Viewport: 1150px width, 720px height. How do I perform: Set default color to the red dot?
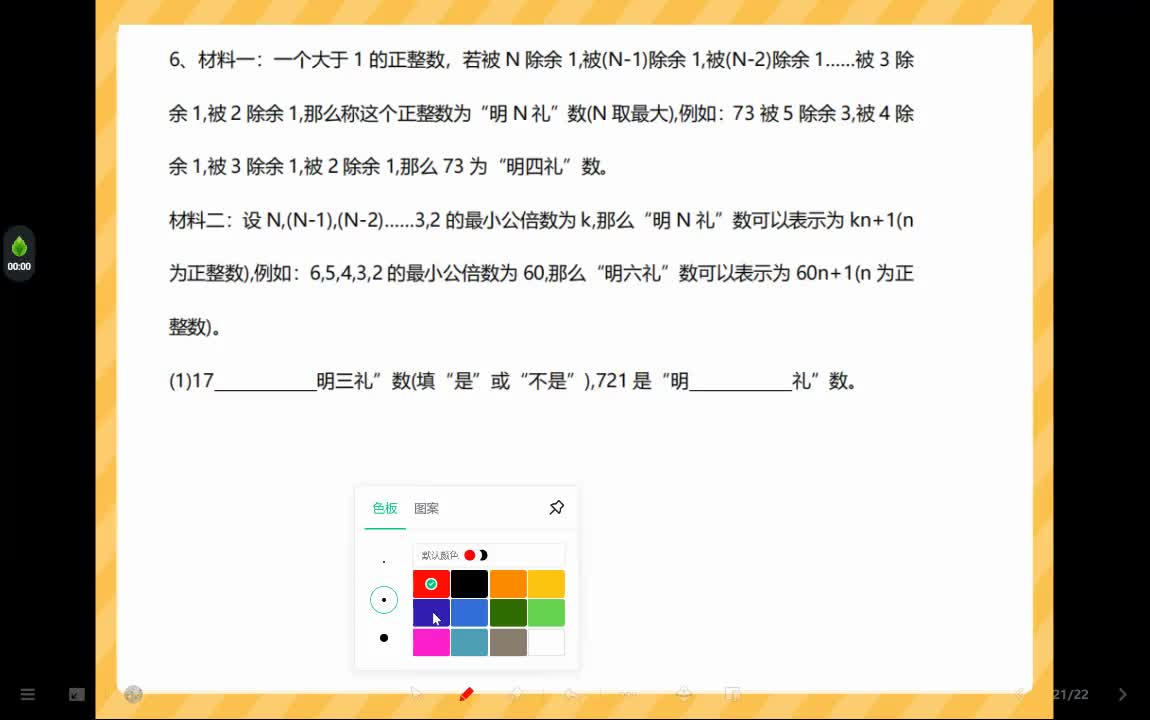(x=469, y=555)
